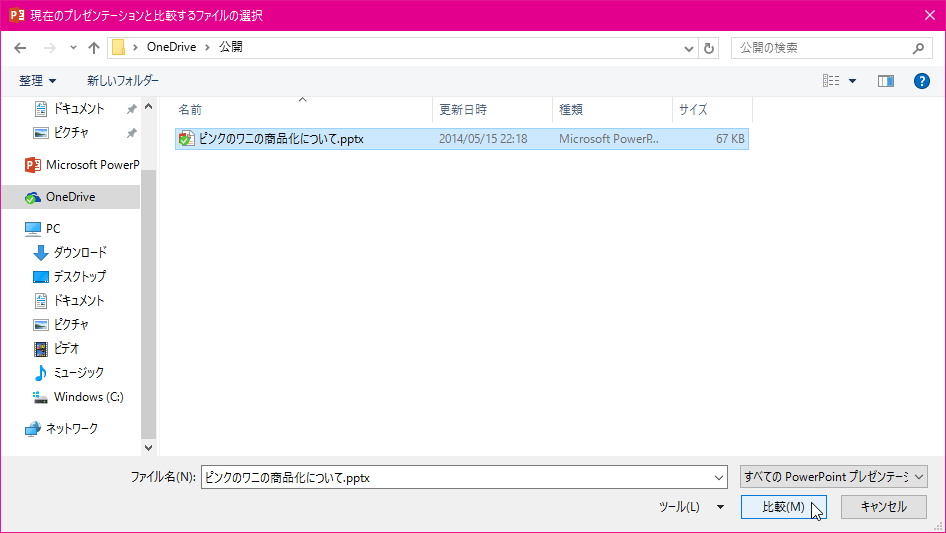Open the ミュージック folder
Screen dimensions: 946x533
click(x=69, y=372)
